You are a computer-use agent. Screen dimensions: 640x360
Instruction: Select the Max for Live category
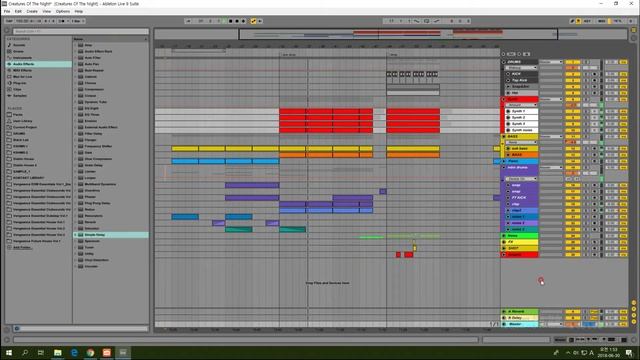point(22,76)
